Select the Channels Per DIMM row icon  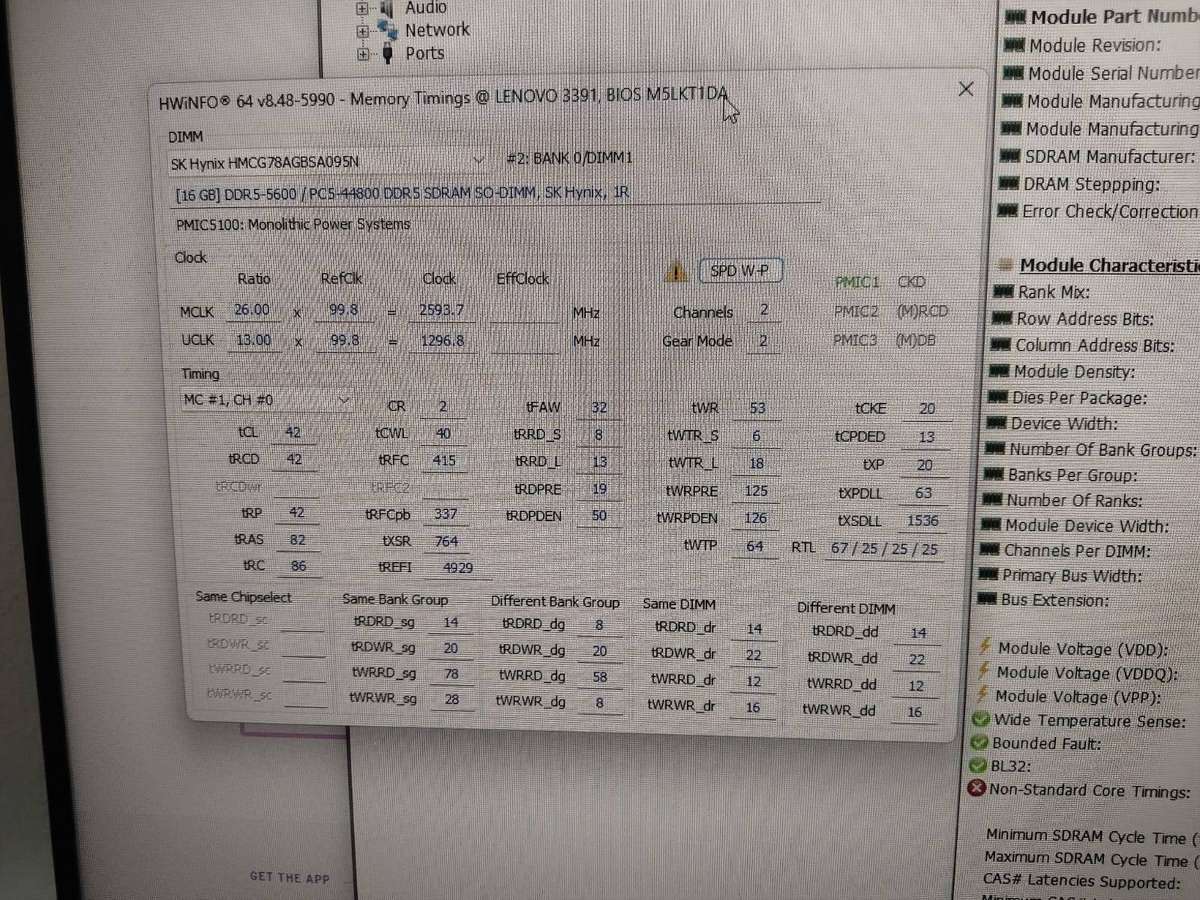pyautogui.click(x=991, y=550)
